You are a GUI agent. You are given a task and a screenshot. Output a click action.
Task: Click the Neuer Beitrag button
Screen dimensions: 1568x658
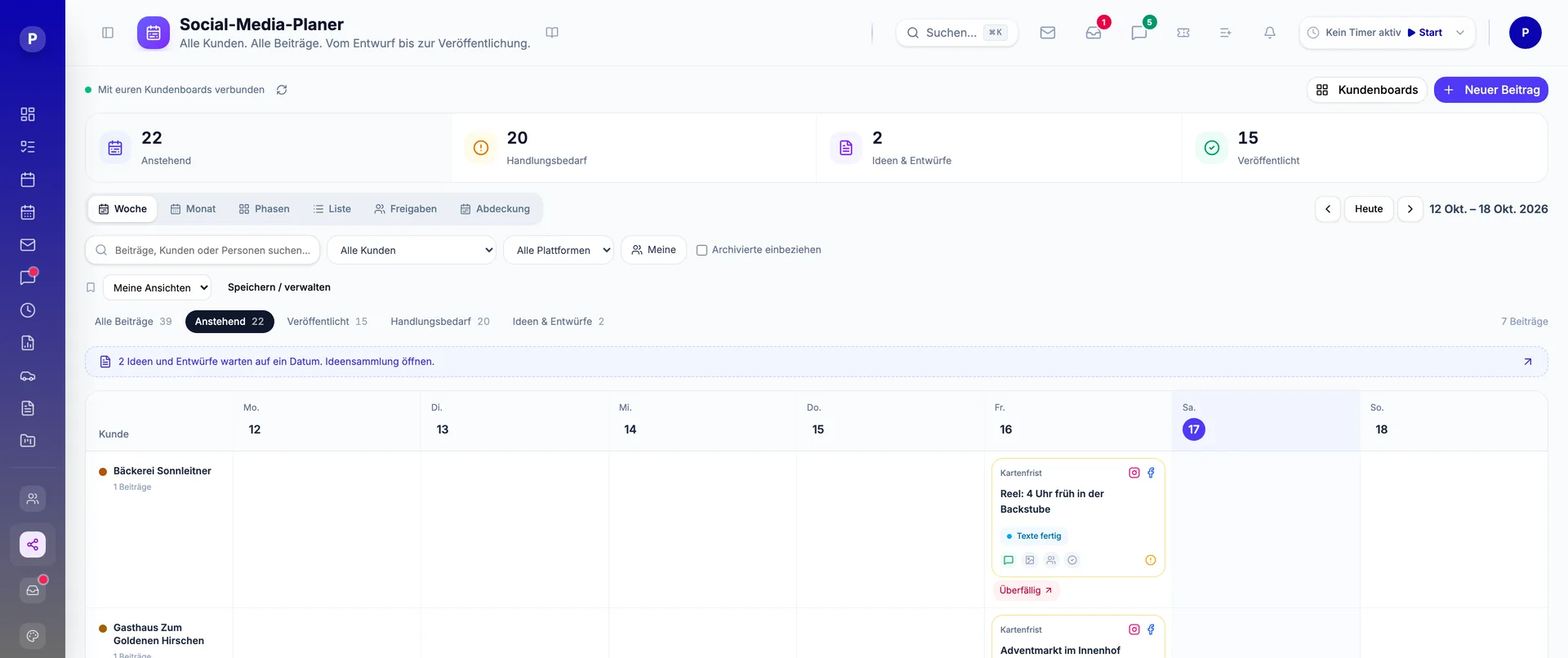pos(1491,90)
